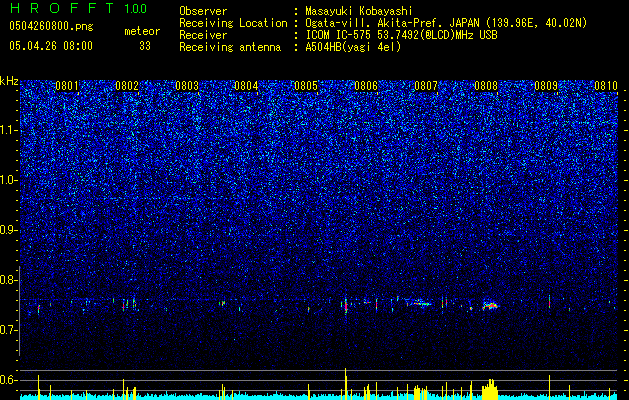
Task: Click the 0806 time marker
Action: [366, 85]
